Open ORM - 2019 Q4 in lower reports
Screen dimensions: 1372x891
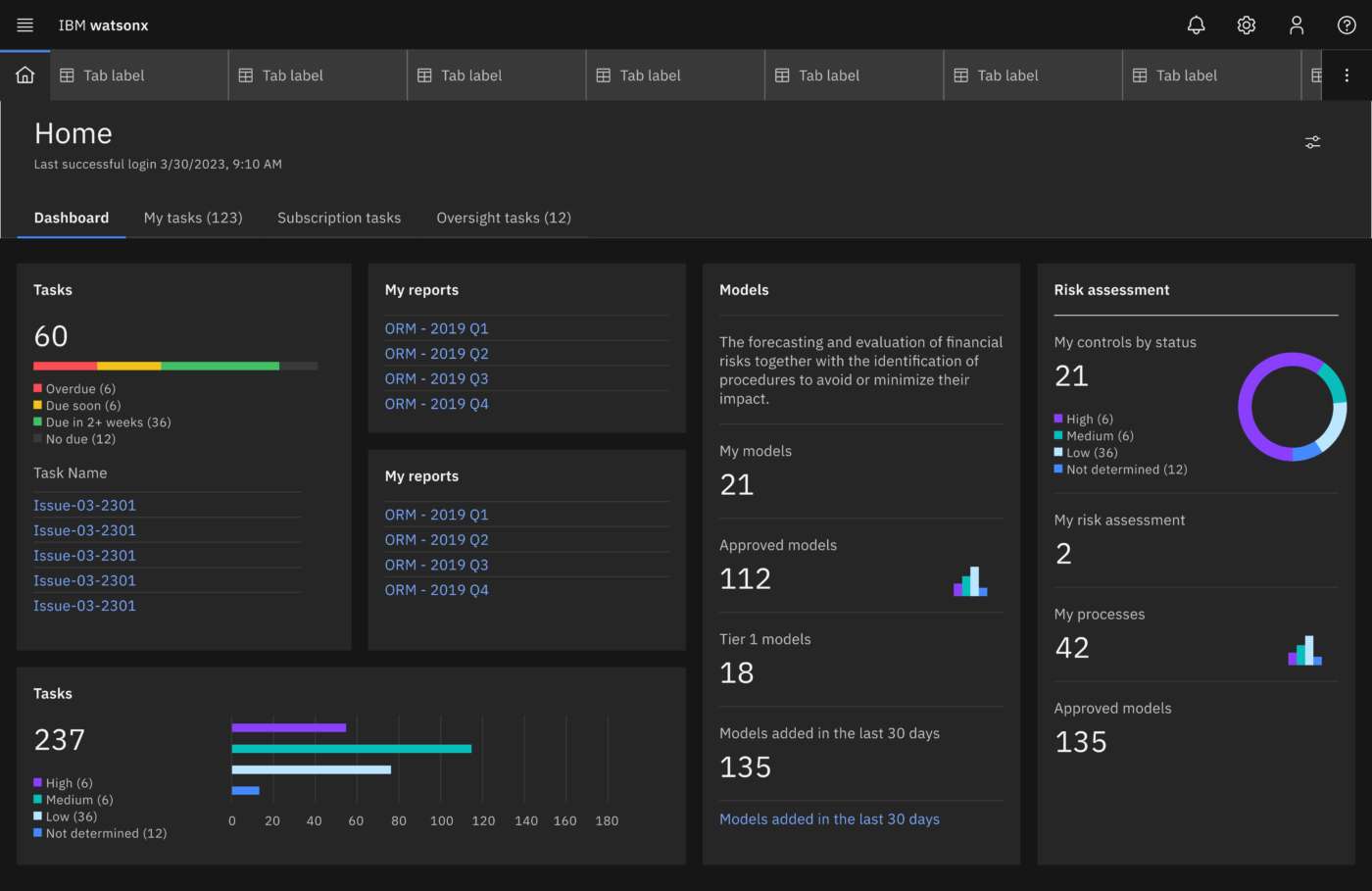pyautogui.click(x=436, y=589)
